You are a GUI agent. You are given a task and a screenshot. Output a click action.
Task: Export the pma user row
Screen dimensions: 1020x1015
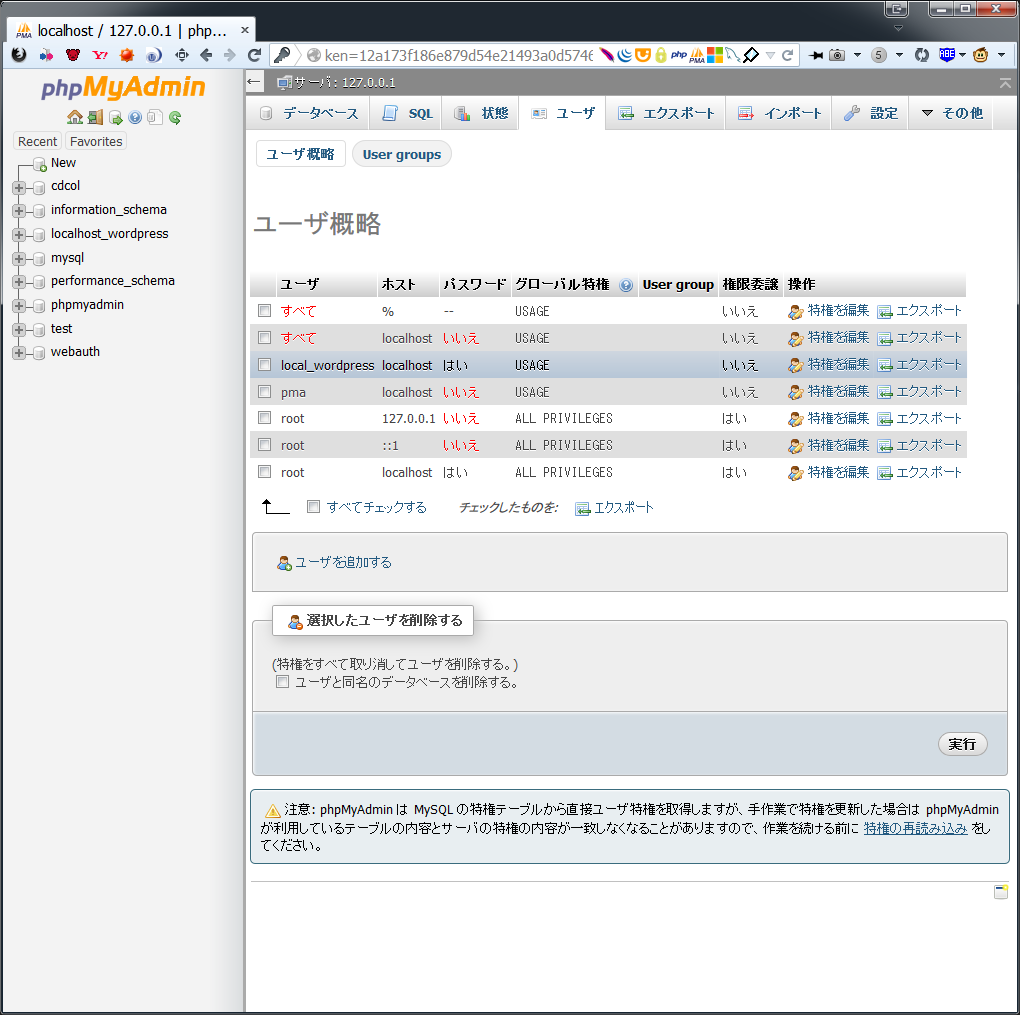click(x=919, y=392)
